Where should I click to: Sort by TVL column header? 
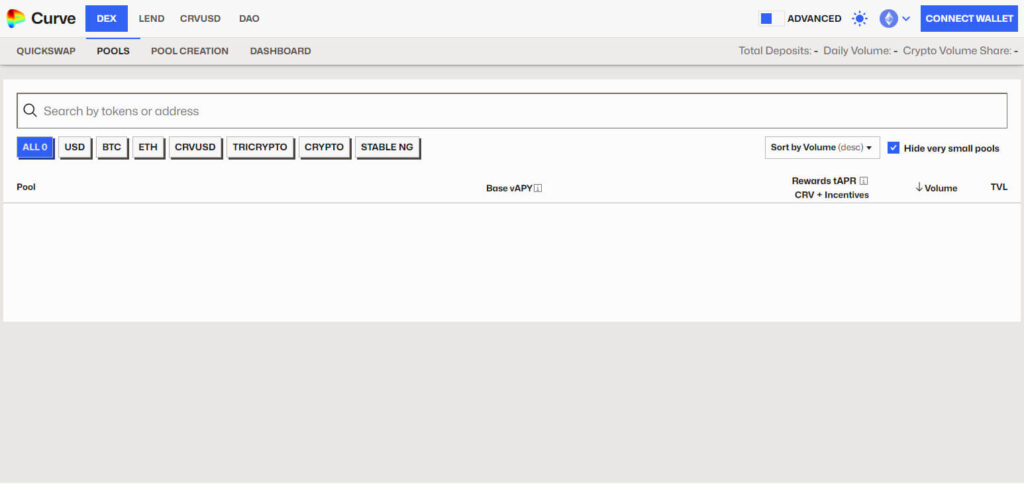tap(999, 187)
